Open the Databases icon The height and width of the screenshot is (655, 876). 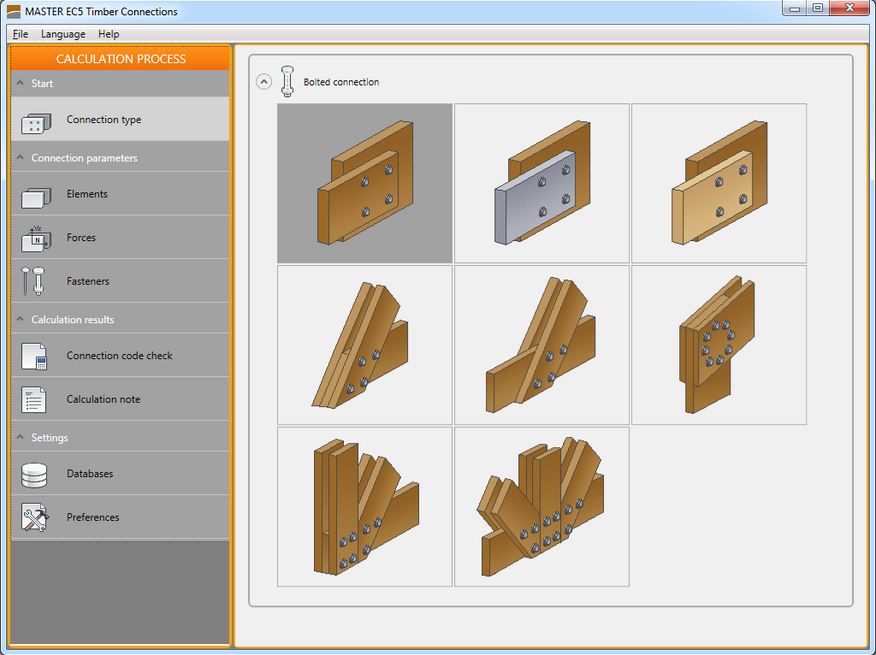coord(35,474)
